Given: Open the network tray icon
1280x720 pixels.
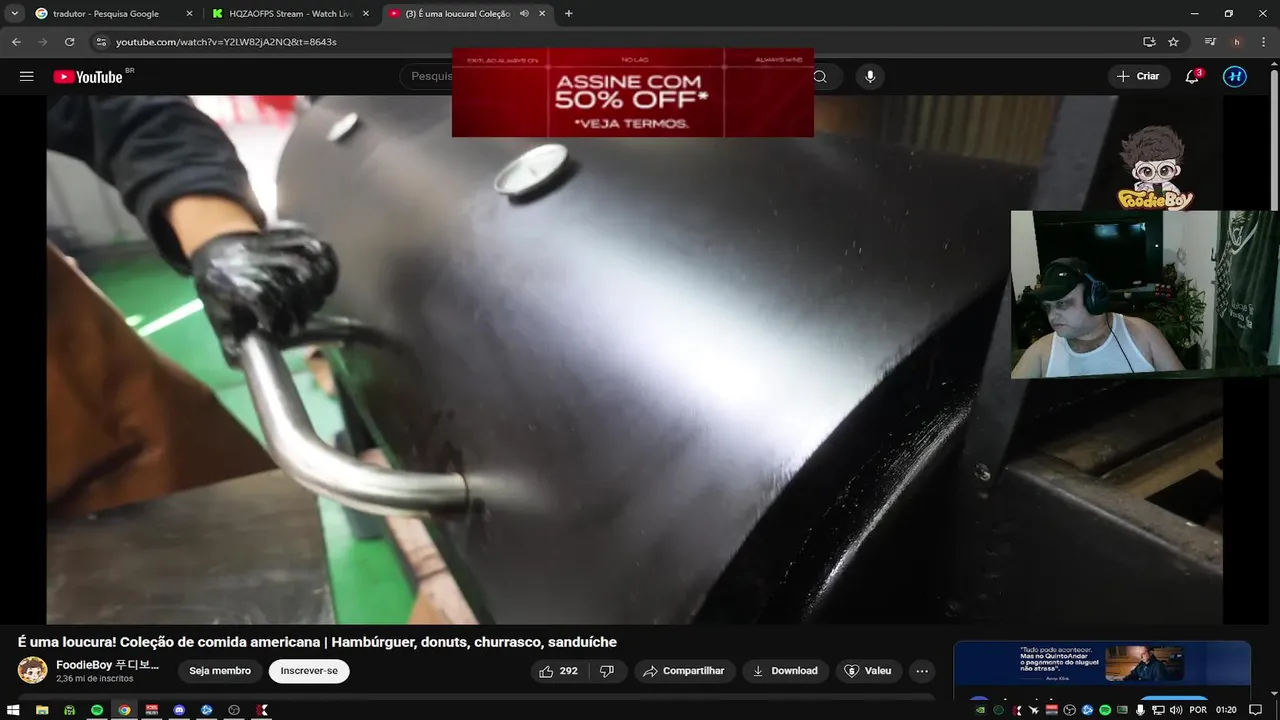Looking at the screenshot, I should pyautogui.click(x=1158, y=710).
